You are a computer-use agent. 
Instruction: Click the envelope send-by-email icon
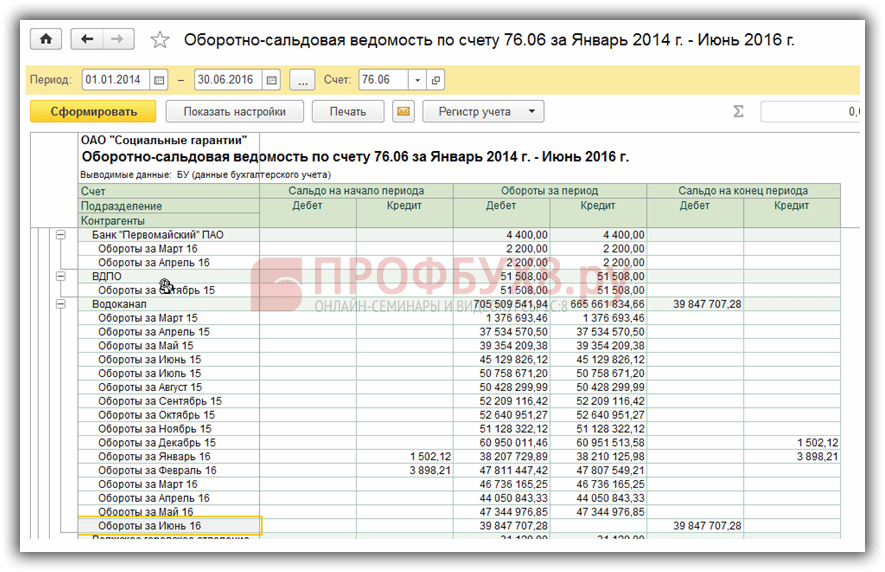404,112
